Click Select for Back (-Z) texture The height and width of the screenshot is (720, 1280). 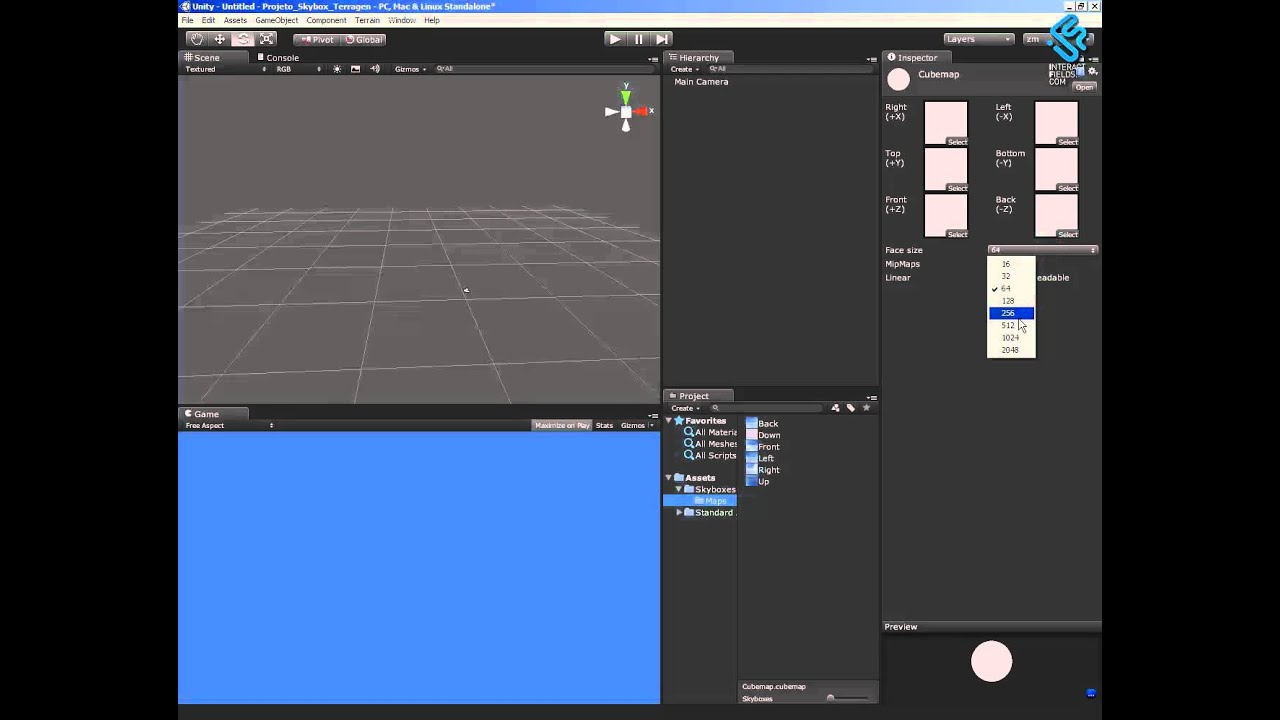click(1067, 234)
